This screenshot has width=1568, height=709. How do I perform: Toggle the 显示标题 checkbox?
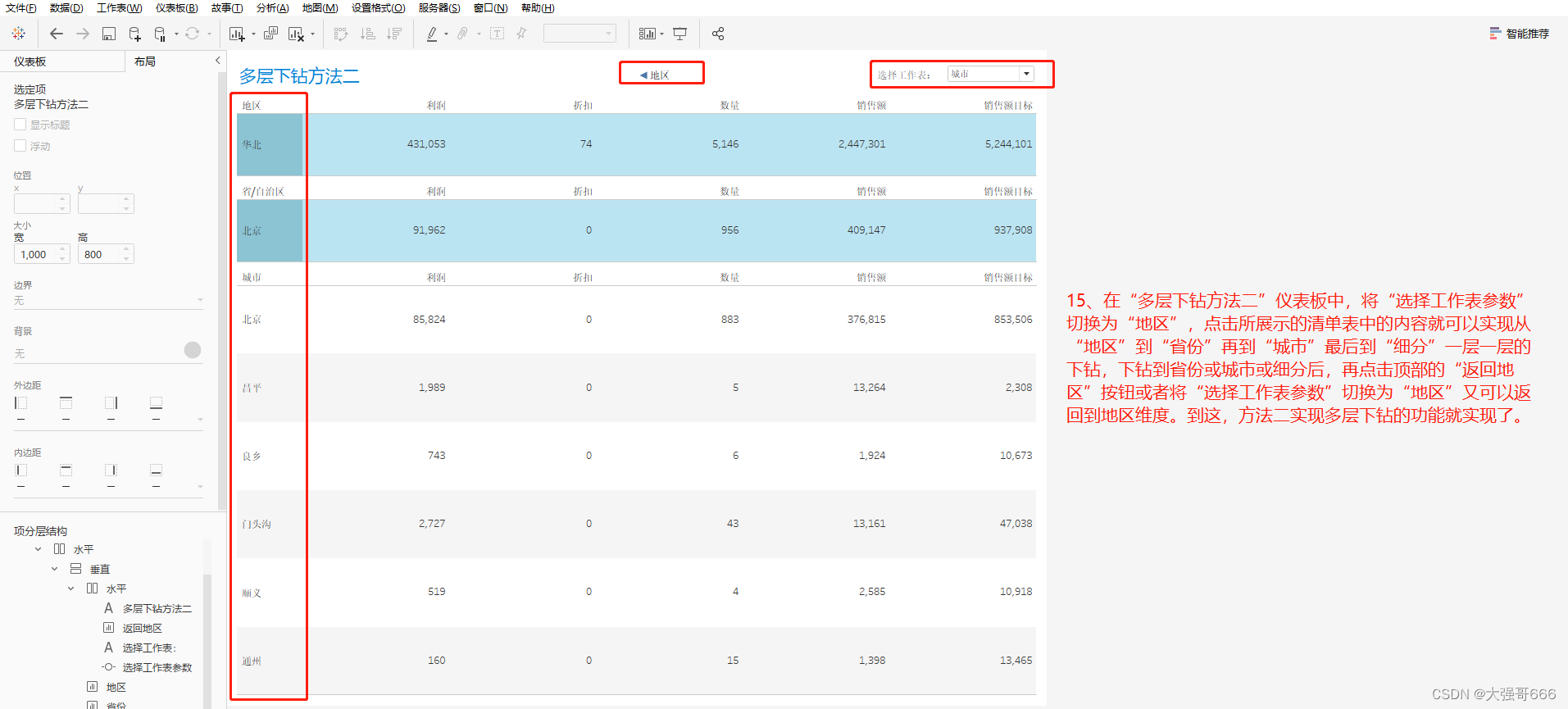[20, 125]
